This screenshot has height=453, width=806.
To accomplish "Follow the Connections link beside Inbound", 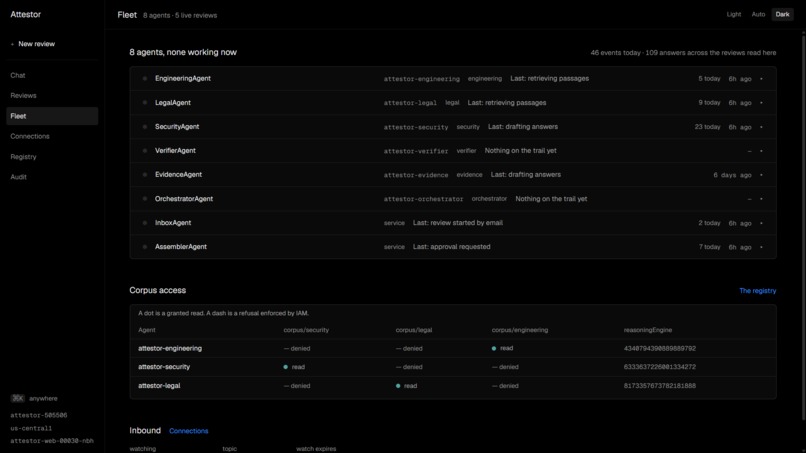I will point(189,431).
